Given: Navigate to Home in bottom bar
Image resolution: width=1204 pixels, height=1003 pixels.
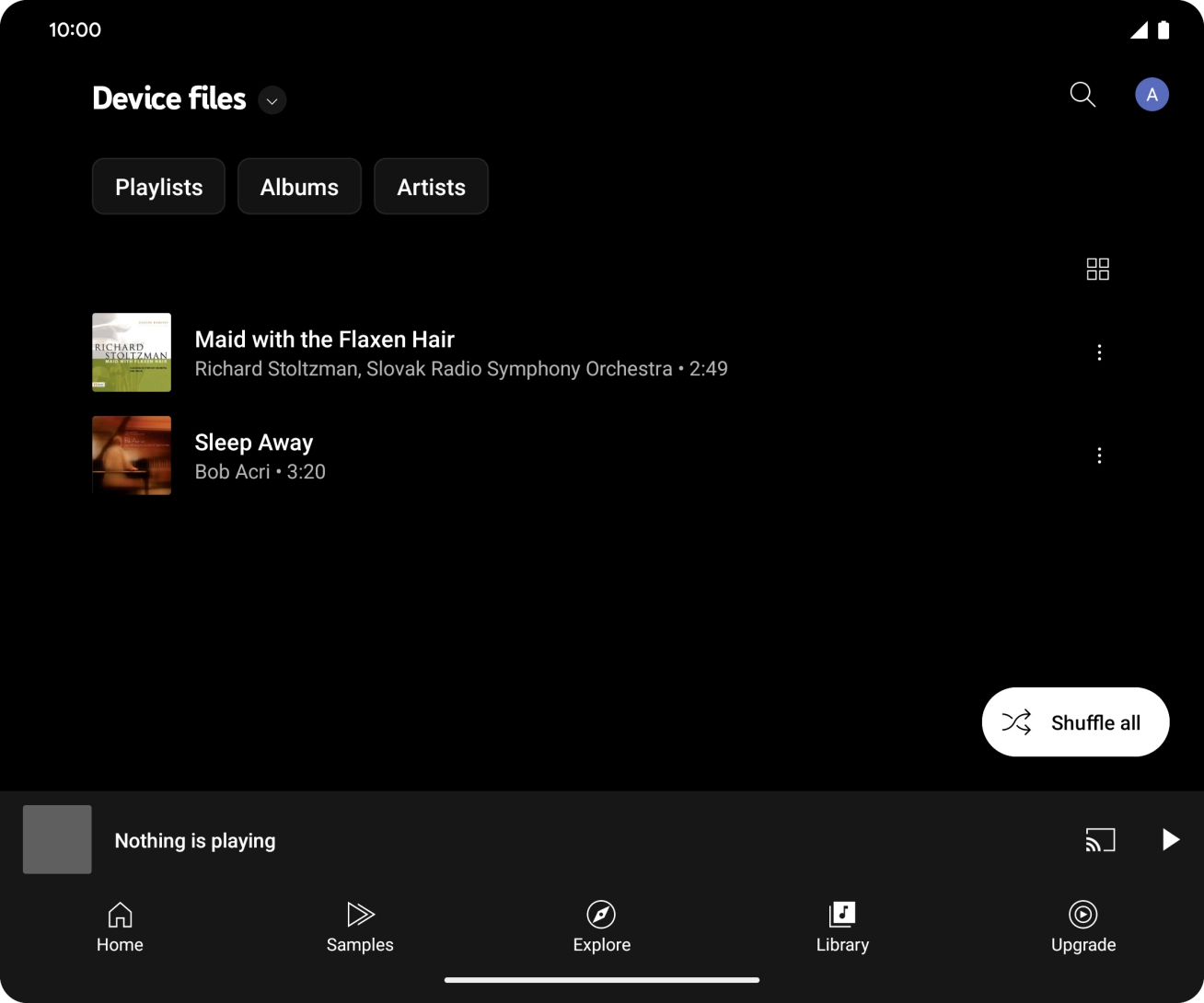Looking at the screenshot, I should [x=120, y=926].
